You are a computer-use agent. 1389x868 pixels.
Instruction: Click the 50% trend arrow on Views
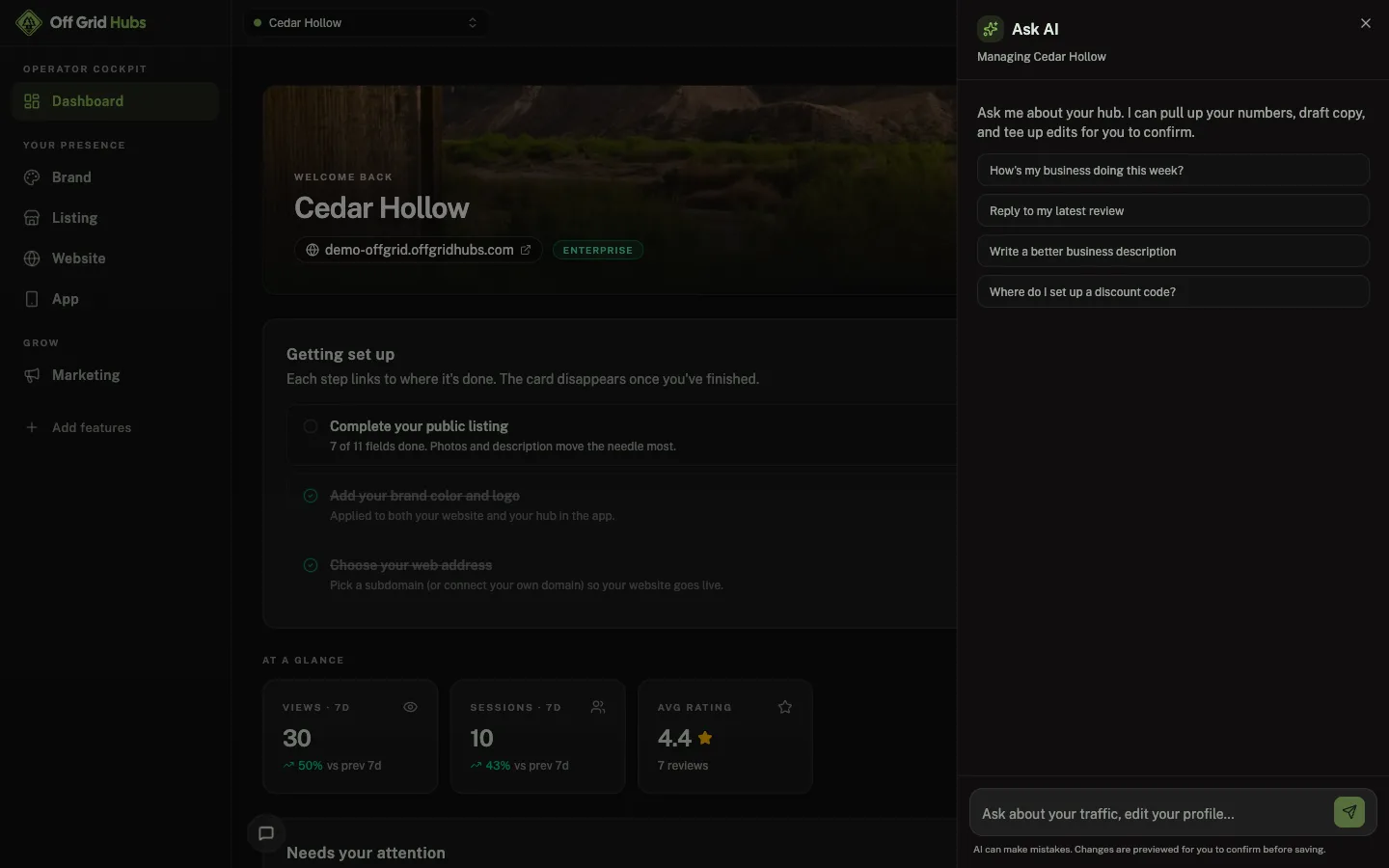[x=288, y=766]
